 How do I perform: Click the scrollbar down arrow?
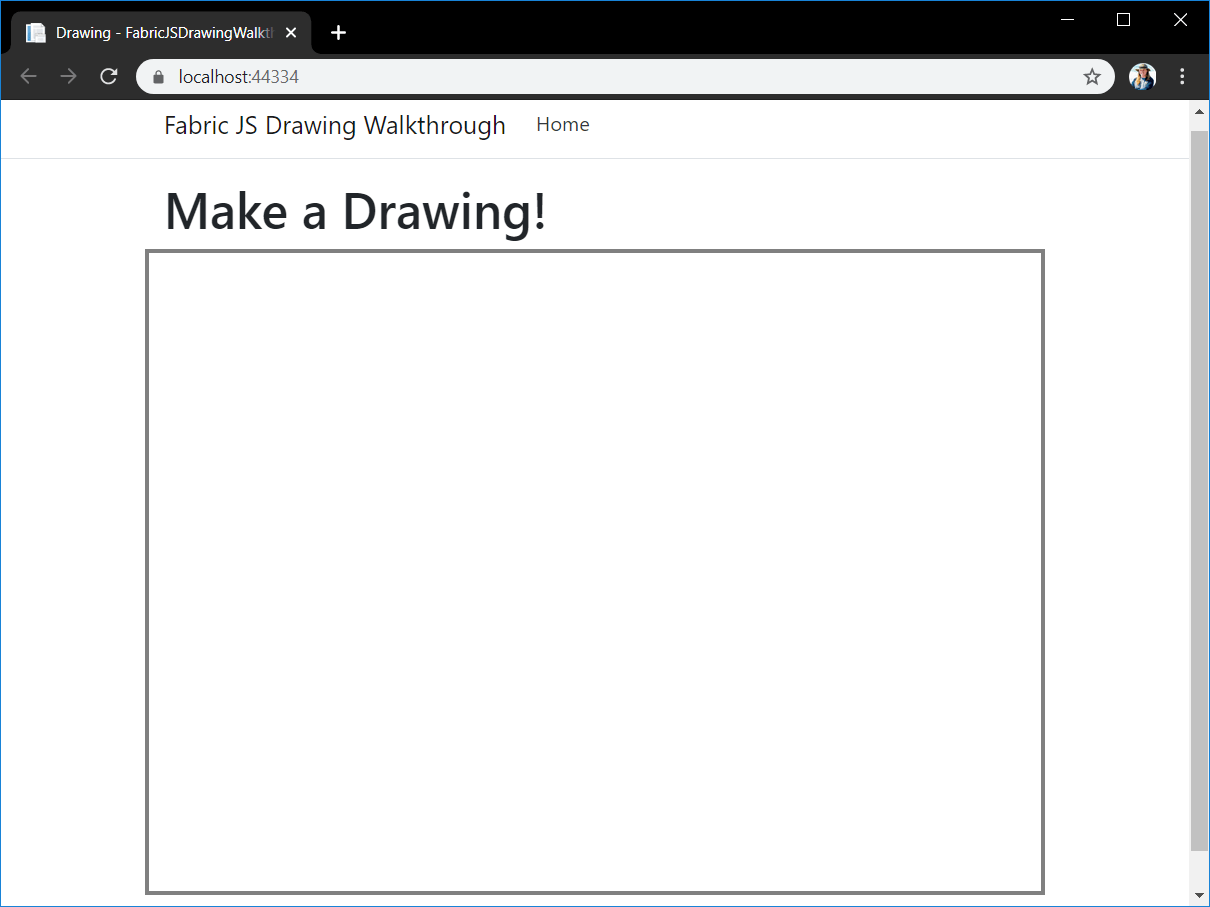point(1199,893)
